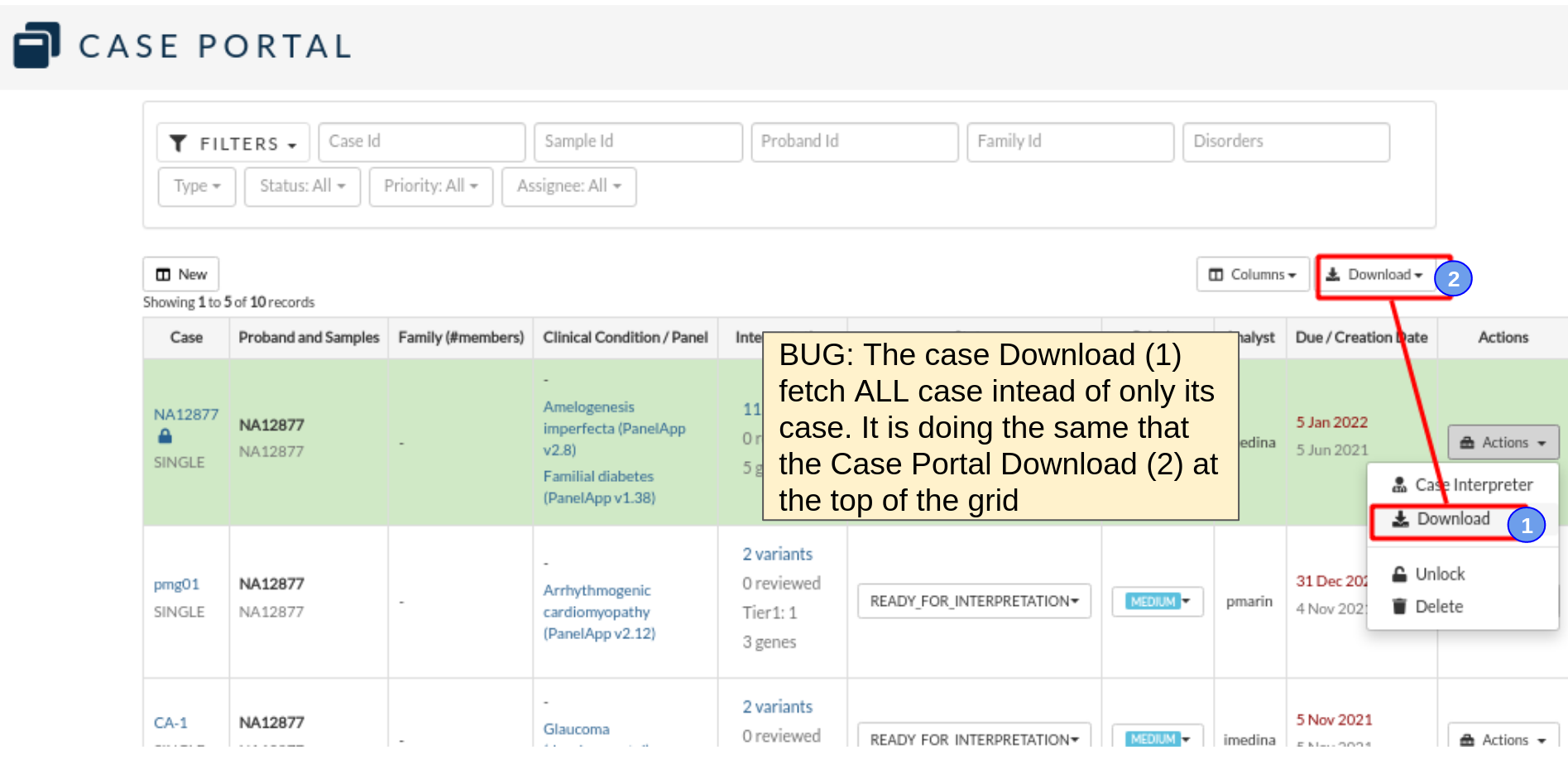Screen dimensions: 1568x779
Task: Click the download arrow icon on top Download button
Action: 1334,274
